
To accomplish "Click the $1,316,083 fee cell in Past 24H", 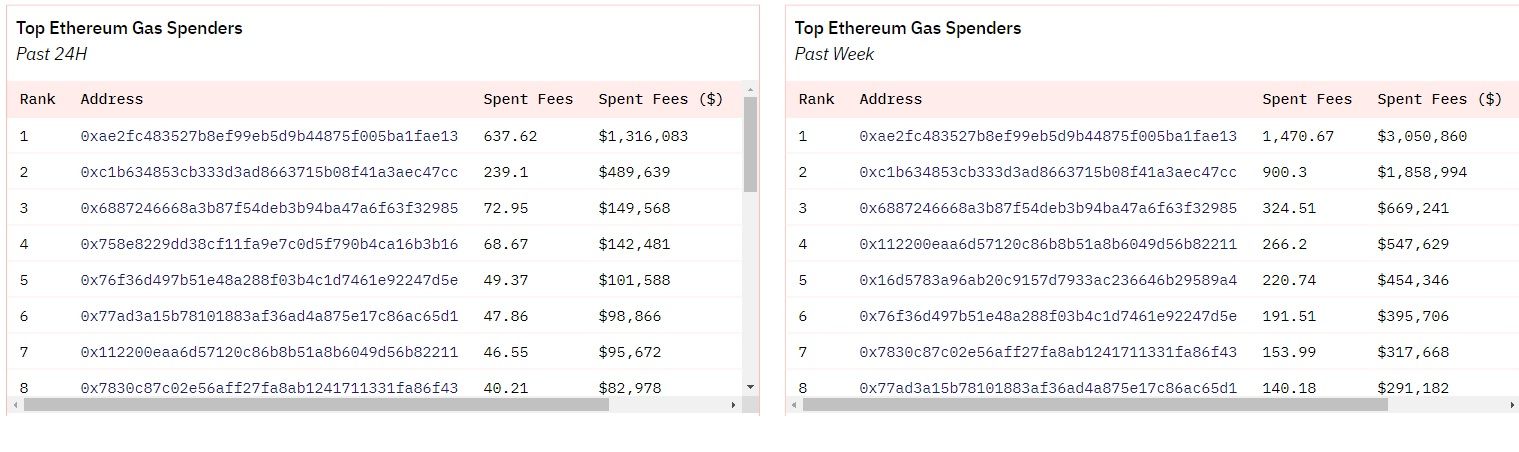I will point(643,136).
